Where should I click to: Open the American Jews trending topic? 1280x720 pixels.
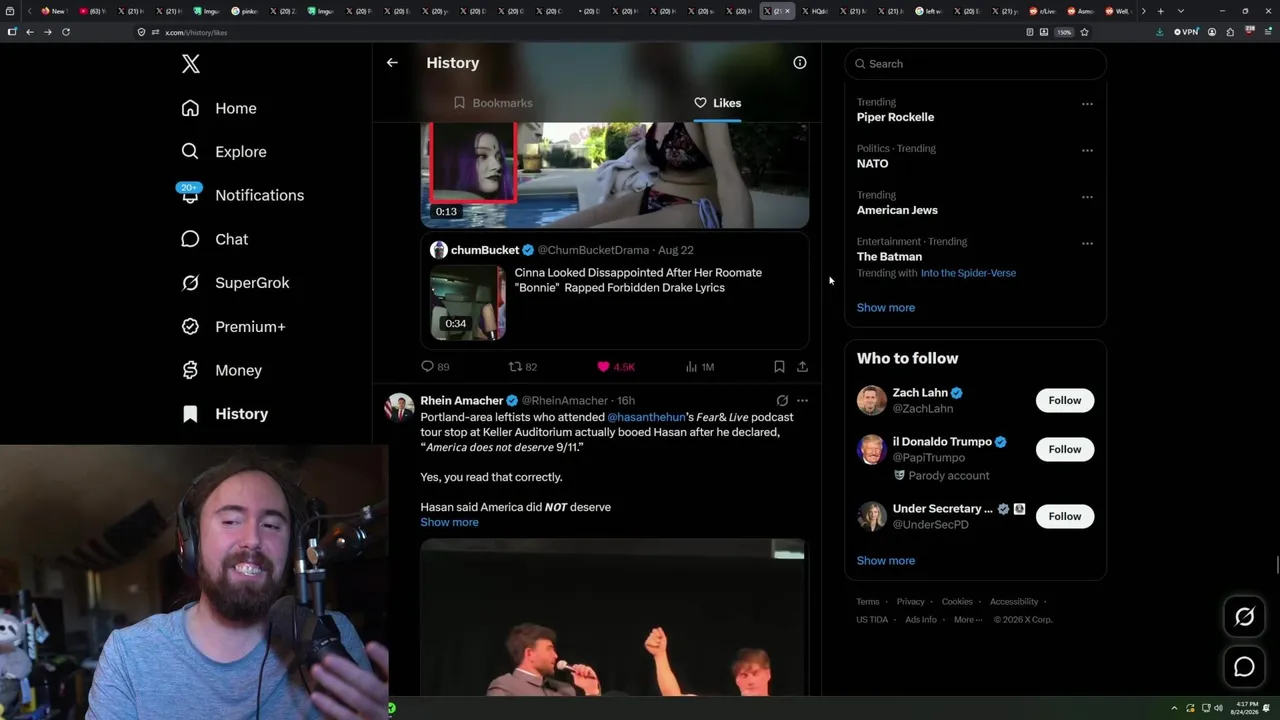(897, 210)
